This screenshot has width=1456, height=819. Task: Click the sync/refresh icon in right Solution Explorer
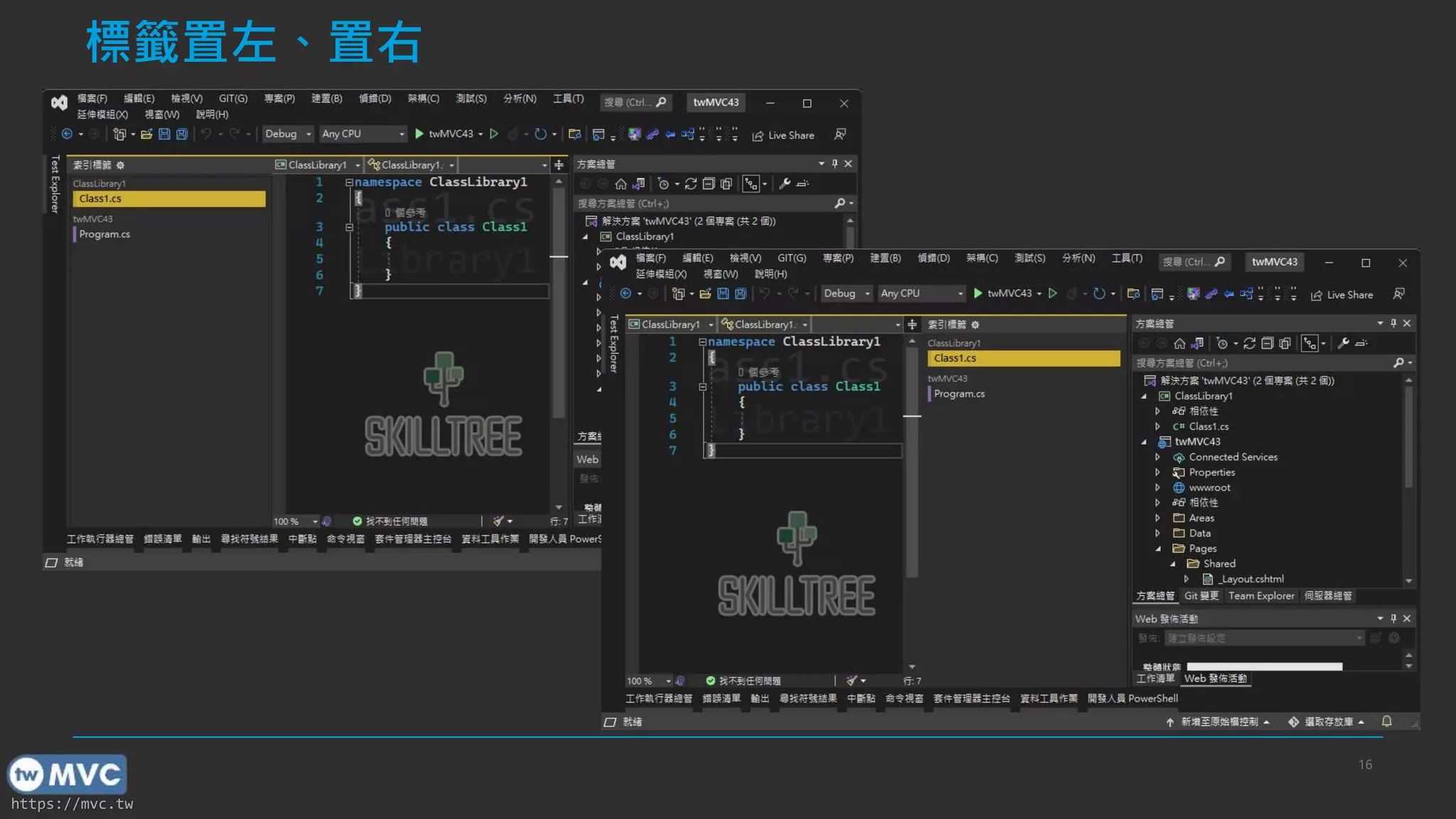pos(1249,344)
